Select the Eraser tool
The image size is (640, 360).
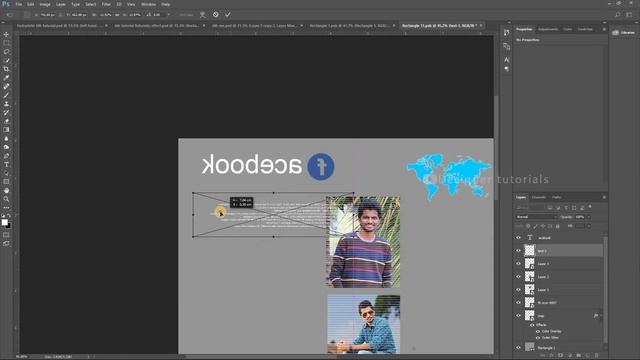coord(6,121)
